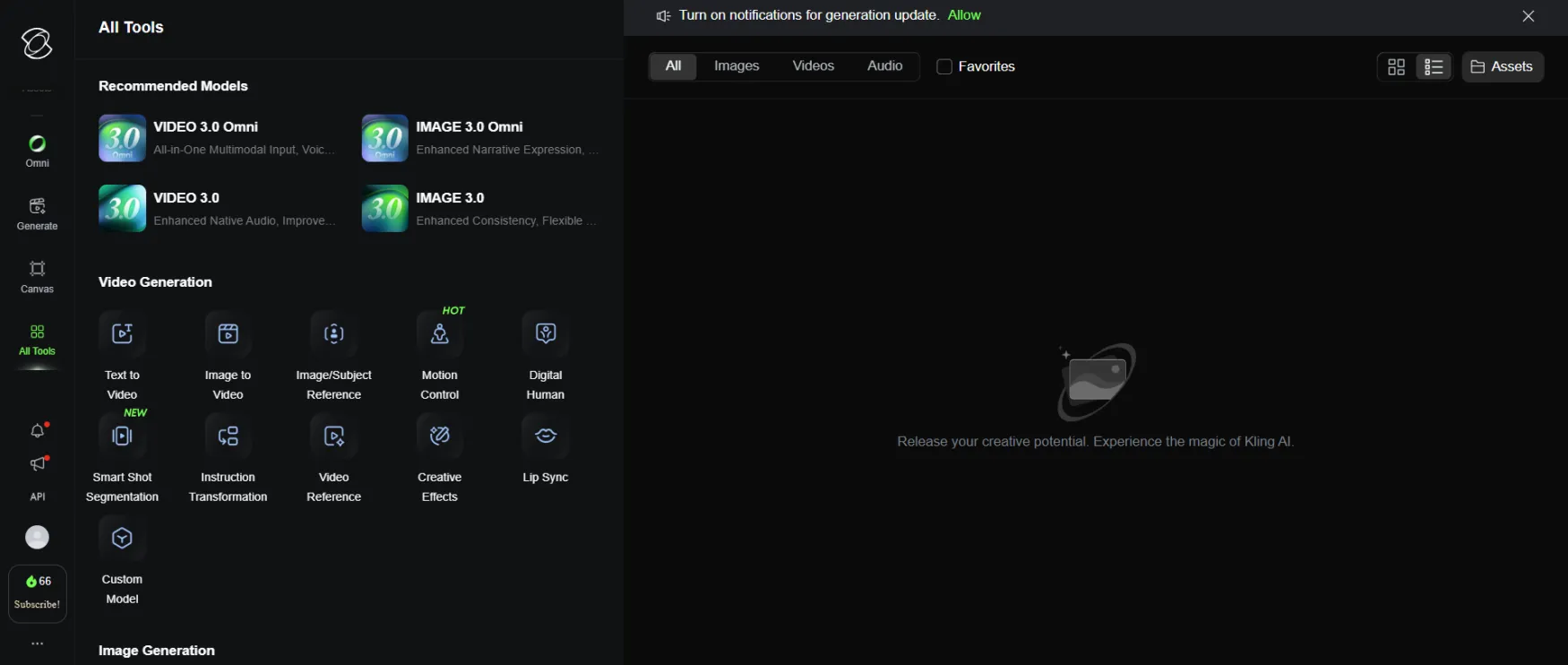The height and width of the screenshot is (665, 1568).
Task: Dismiss the notification banner
Action: coord(1529,16)
